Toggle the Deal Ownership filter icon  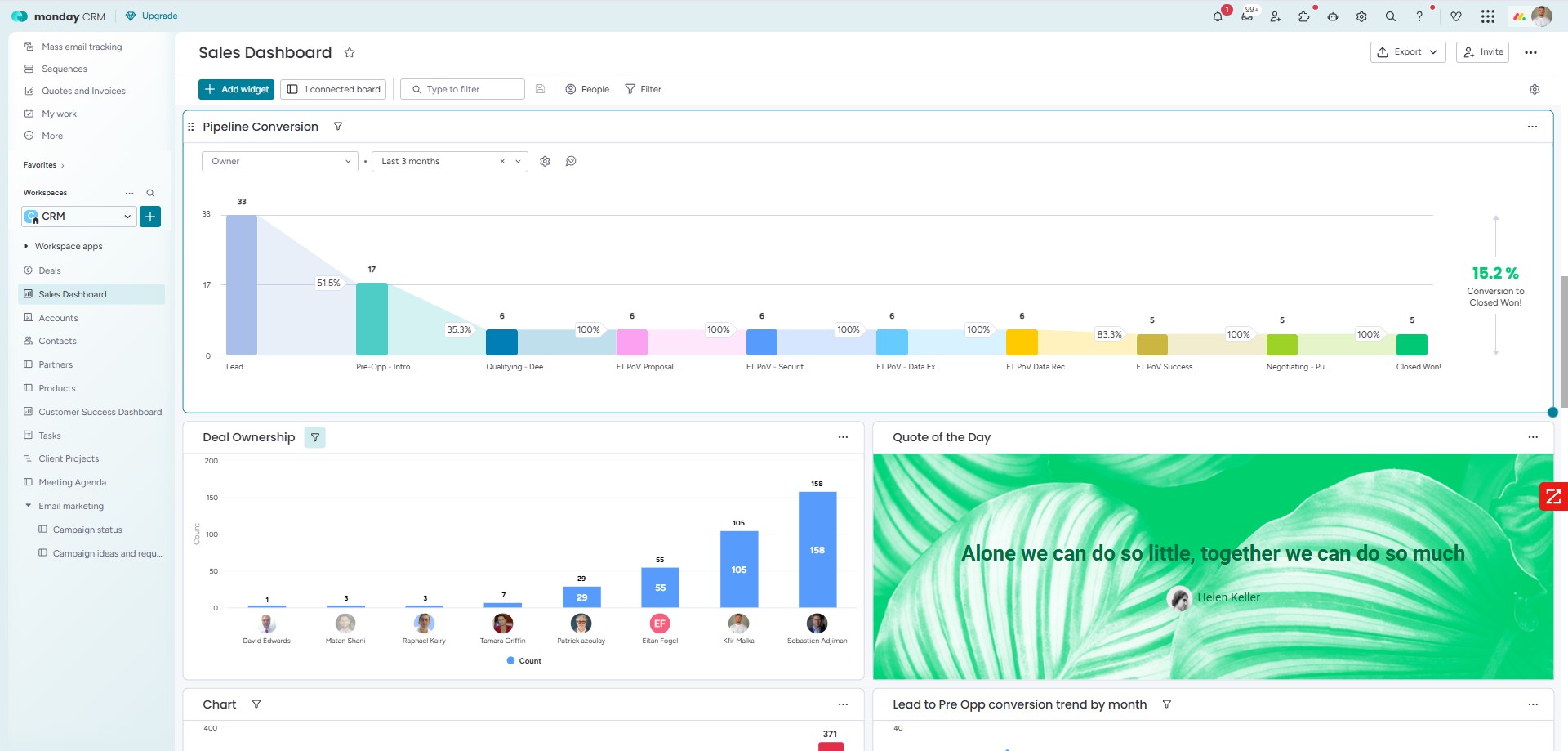click(x=315, y=437)
